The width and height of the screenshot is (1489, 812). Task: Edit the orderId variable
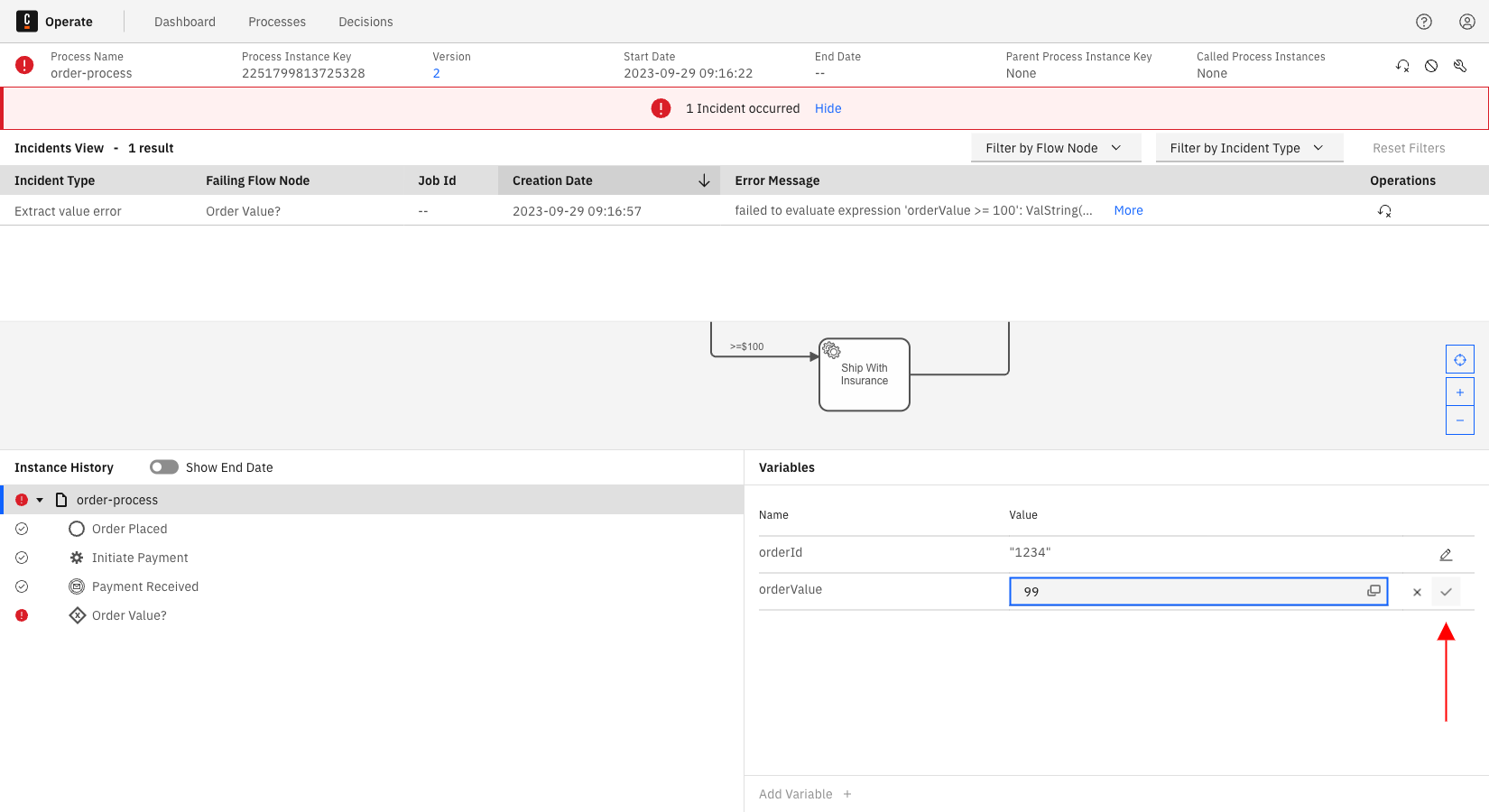[1446, 555]
